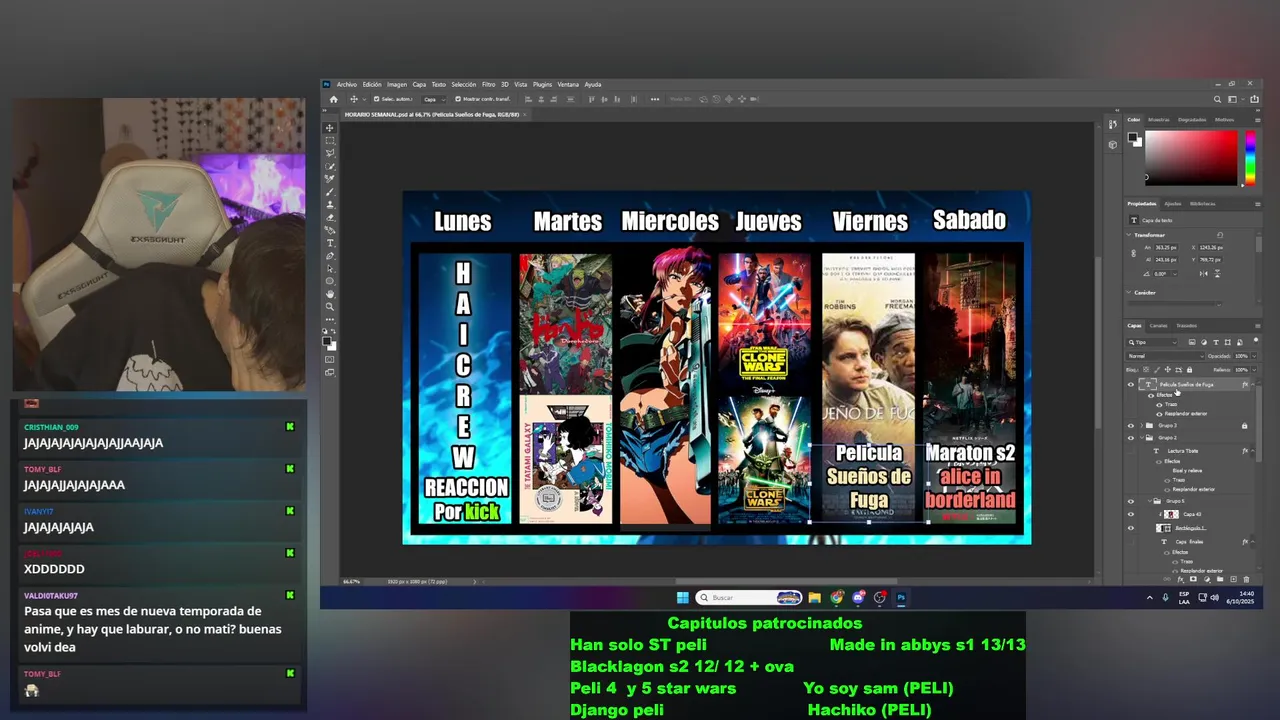1280x720 pixels.
Task: Click the Windows taskbar Buscar search box
Action: [x=749, y=597]
